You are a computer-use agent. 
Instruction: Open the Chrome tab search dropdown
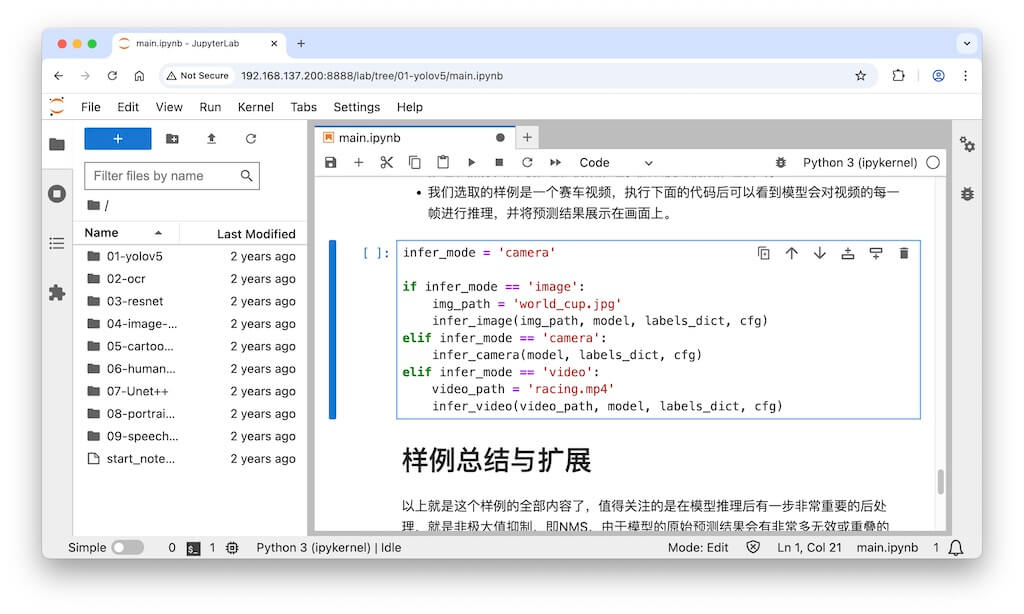point(966,44)
